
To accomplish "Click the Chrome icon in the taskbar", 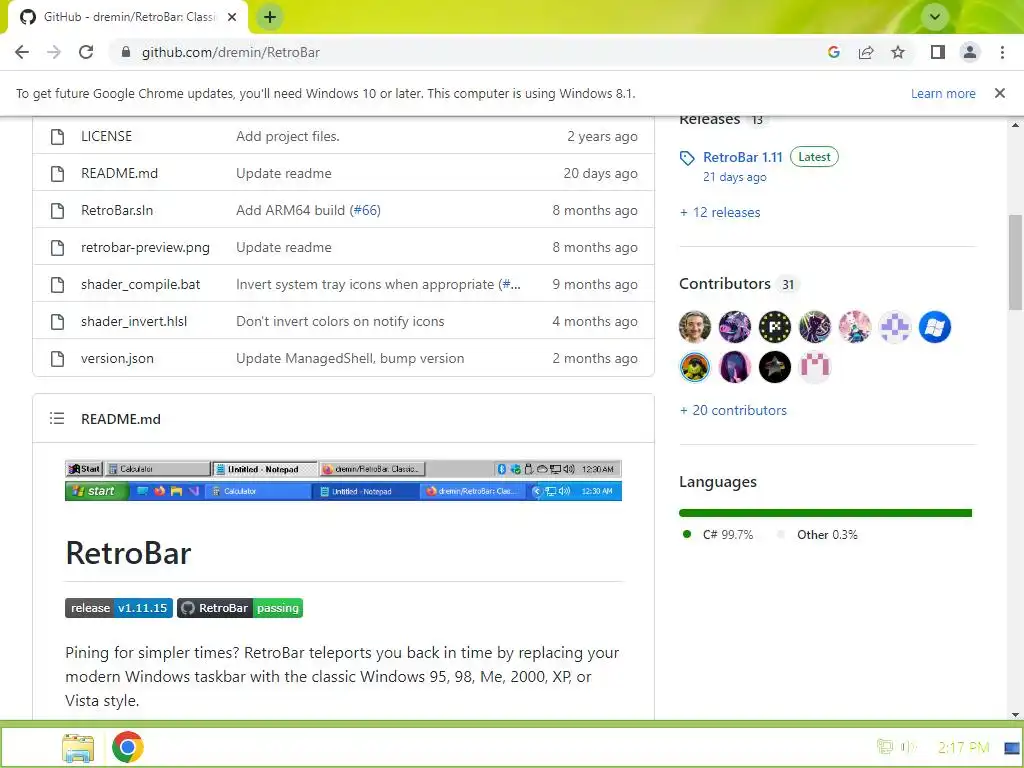I will [x=127, y=747].
